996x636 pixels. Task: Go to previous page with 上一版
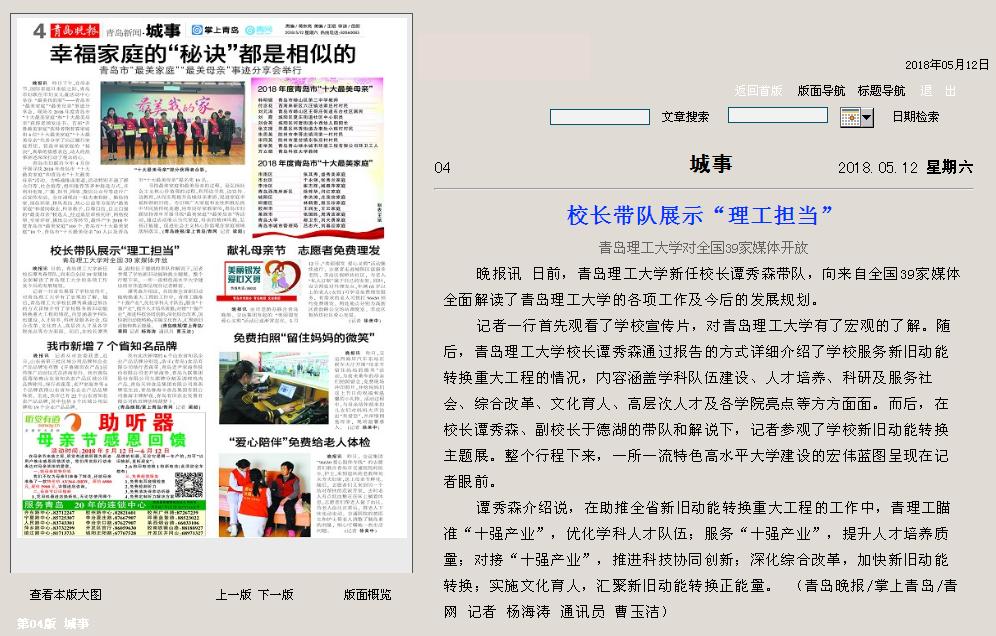point(233,594)
